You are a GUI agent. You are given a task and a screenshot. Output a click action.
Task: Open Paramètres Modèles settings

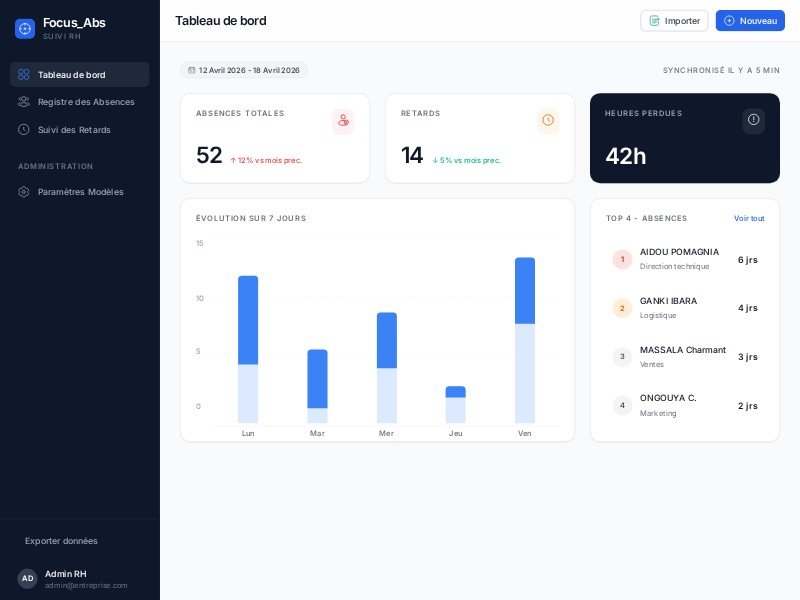pos(79,192)
